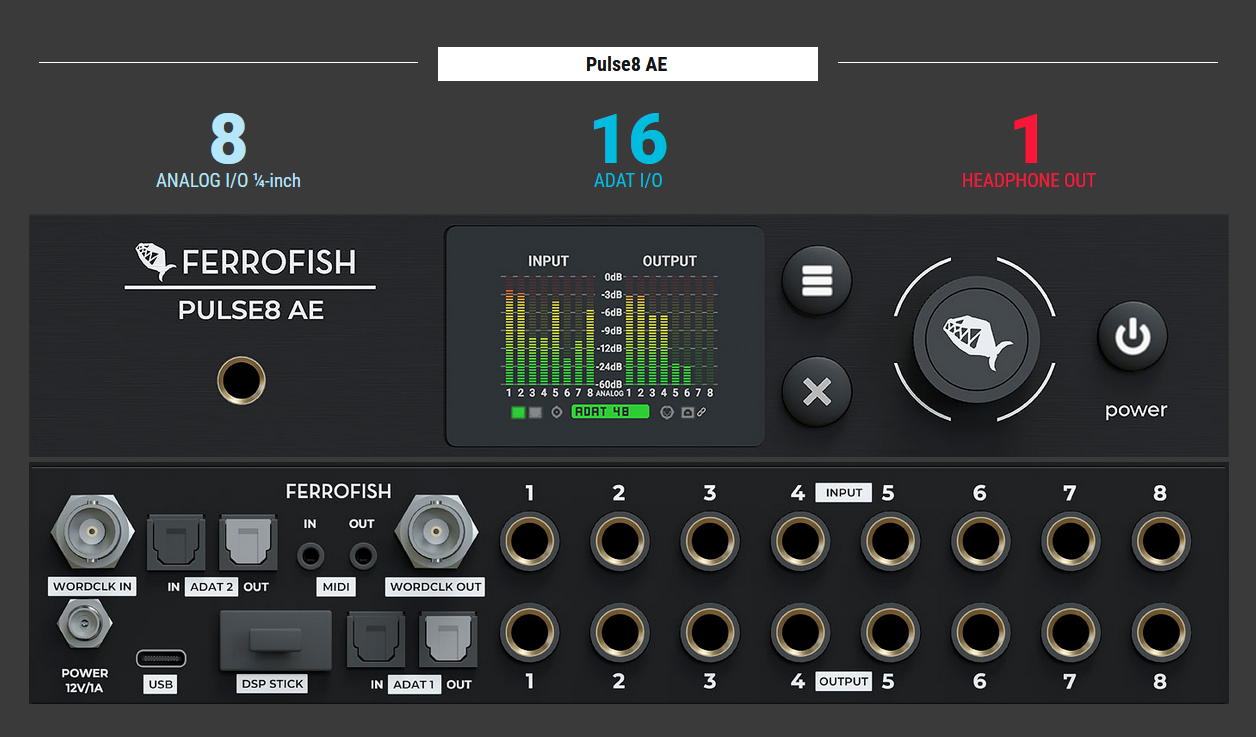
Task: Click the power text under the power button
Action: click(x=1136, y=410)
